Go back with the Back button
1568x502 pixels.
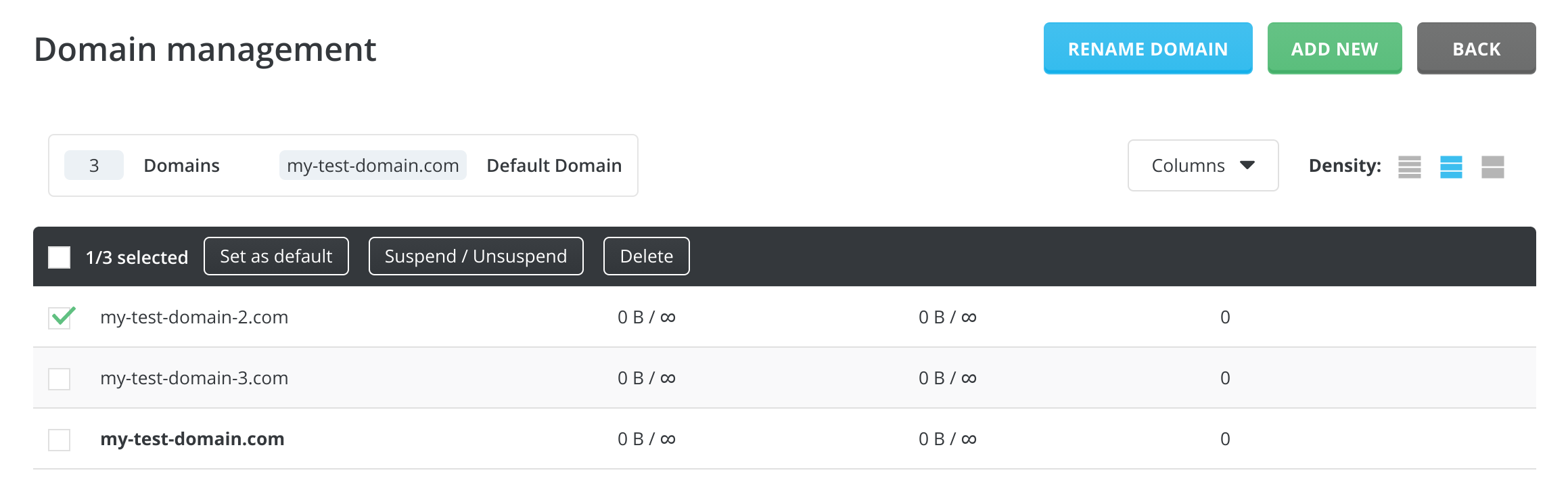click(x=1476, y=49)
